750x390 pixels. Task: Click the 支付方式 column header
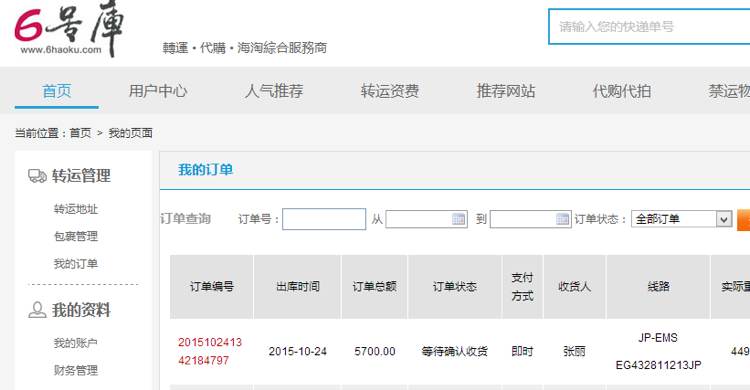[522, 287]
